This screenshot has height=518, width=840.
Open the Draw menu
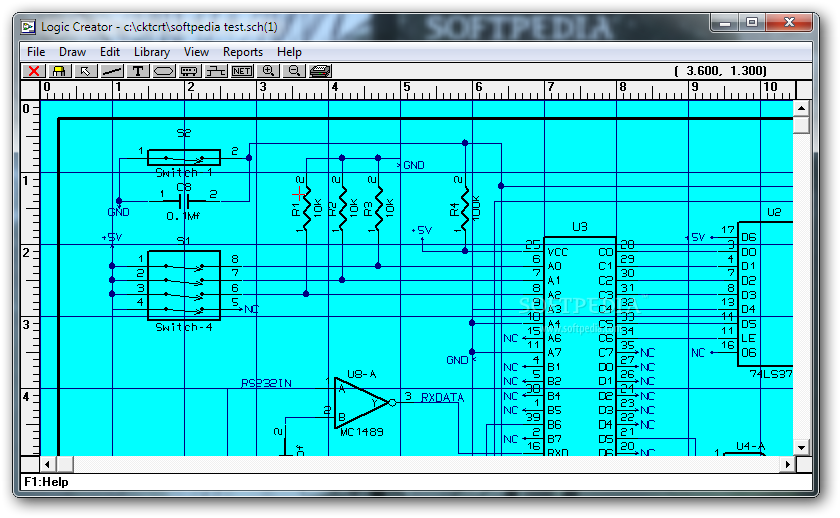(x=72, y=52)
